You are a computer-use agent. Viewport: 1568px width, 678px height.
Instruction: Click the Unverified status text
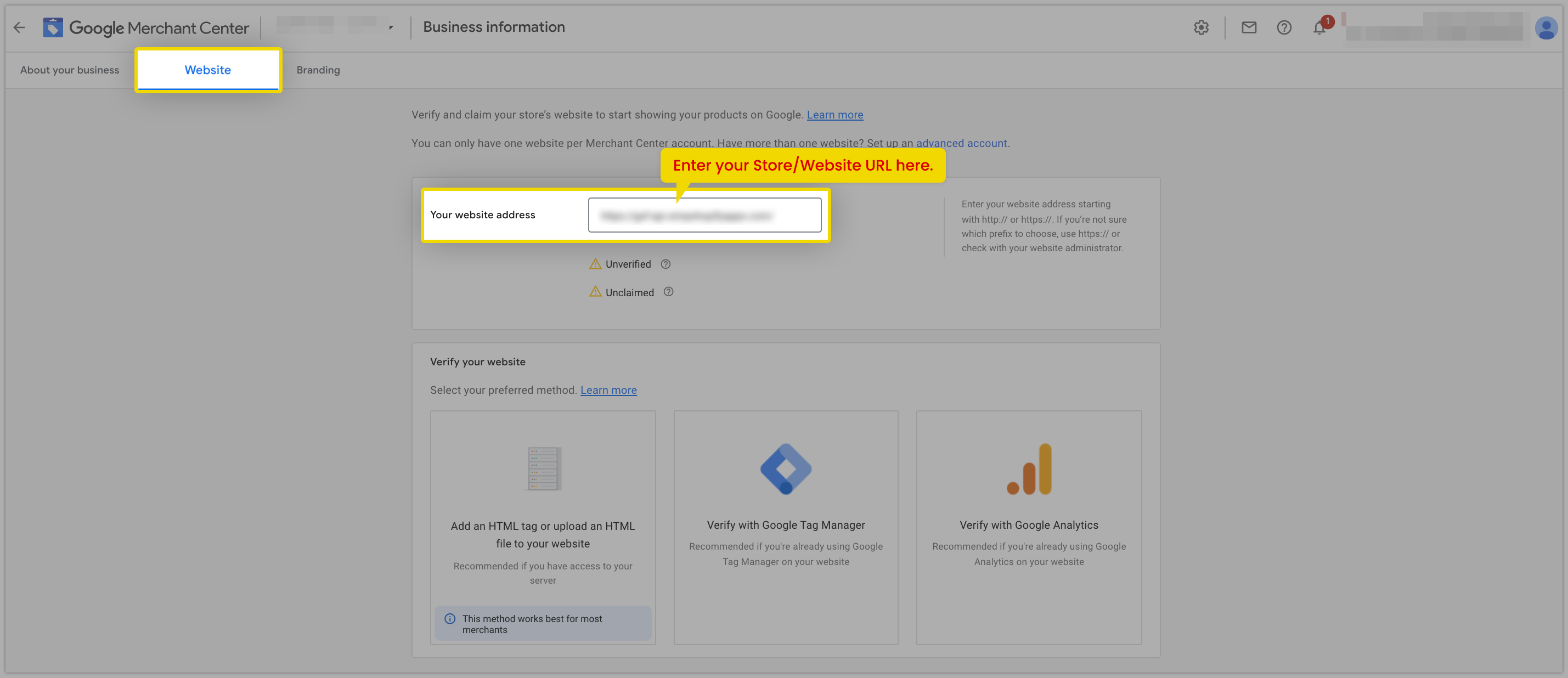(628, 264)
